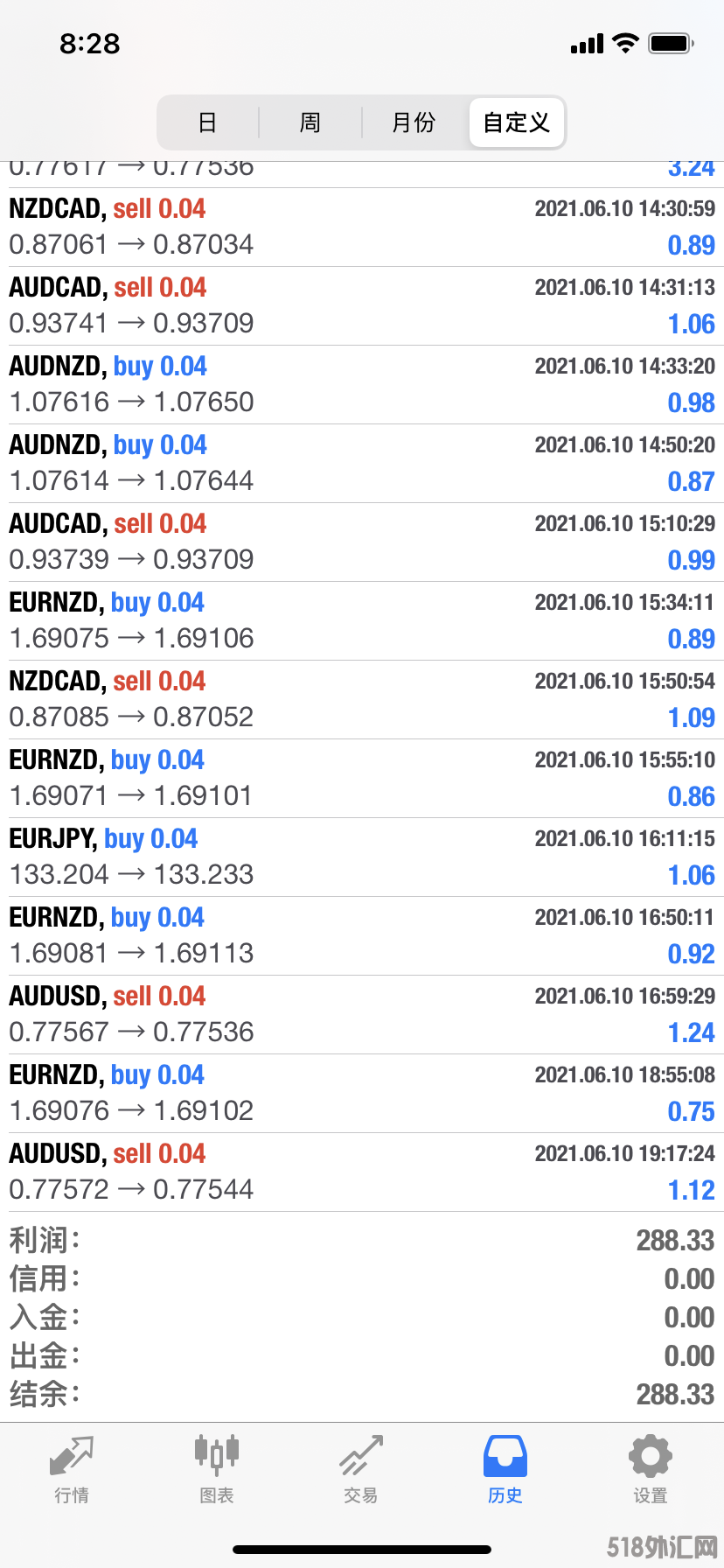Tap the Wi-Fi status icon
Image resolution: width=724 pixels, height=1568 pixels.
(x=626, y=43)
